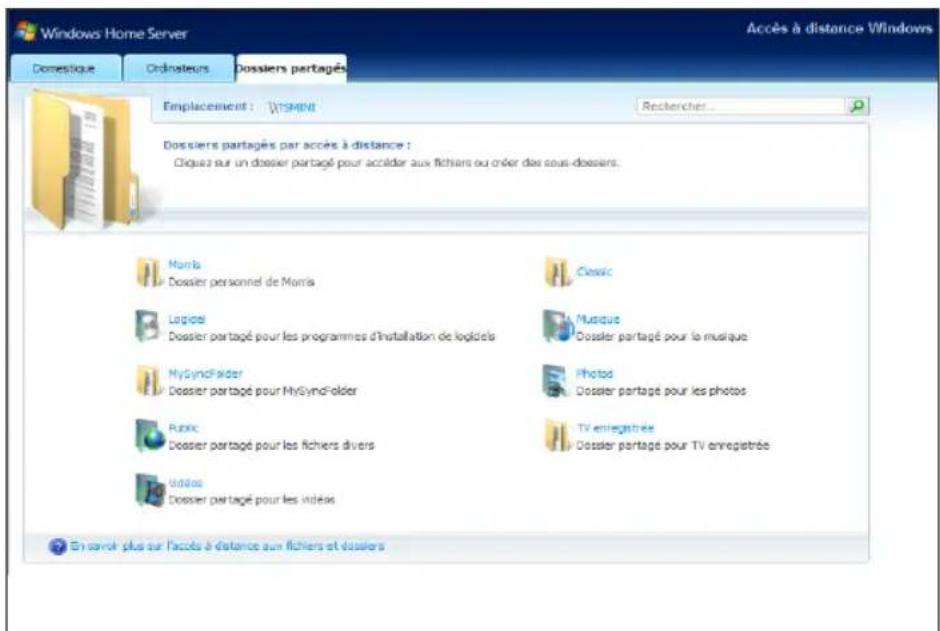Click 'Accès à distance Windows' header text
The image size is (940, 631).
pyautogui.click(x=839, y=28)
